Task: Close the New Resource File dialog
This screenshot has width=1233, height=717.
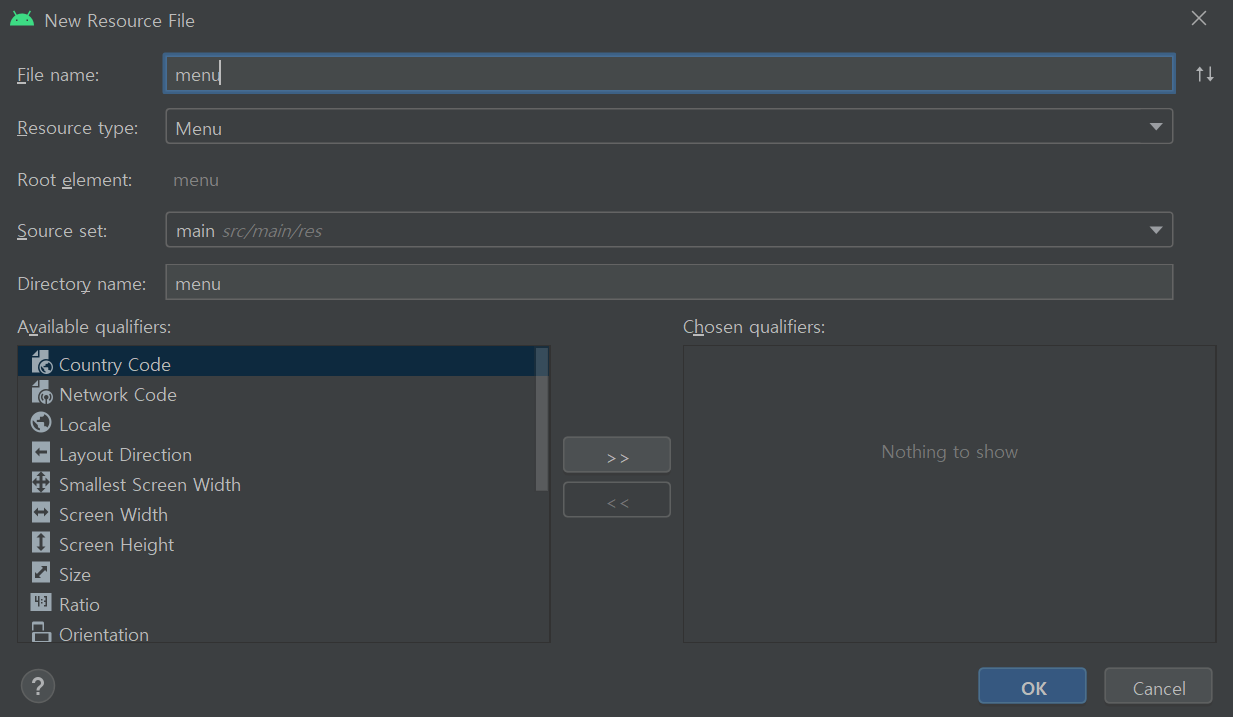Action: (1199, 18)
